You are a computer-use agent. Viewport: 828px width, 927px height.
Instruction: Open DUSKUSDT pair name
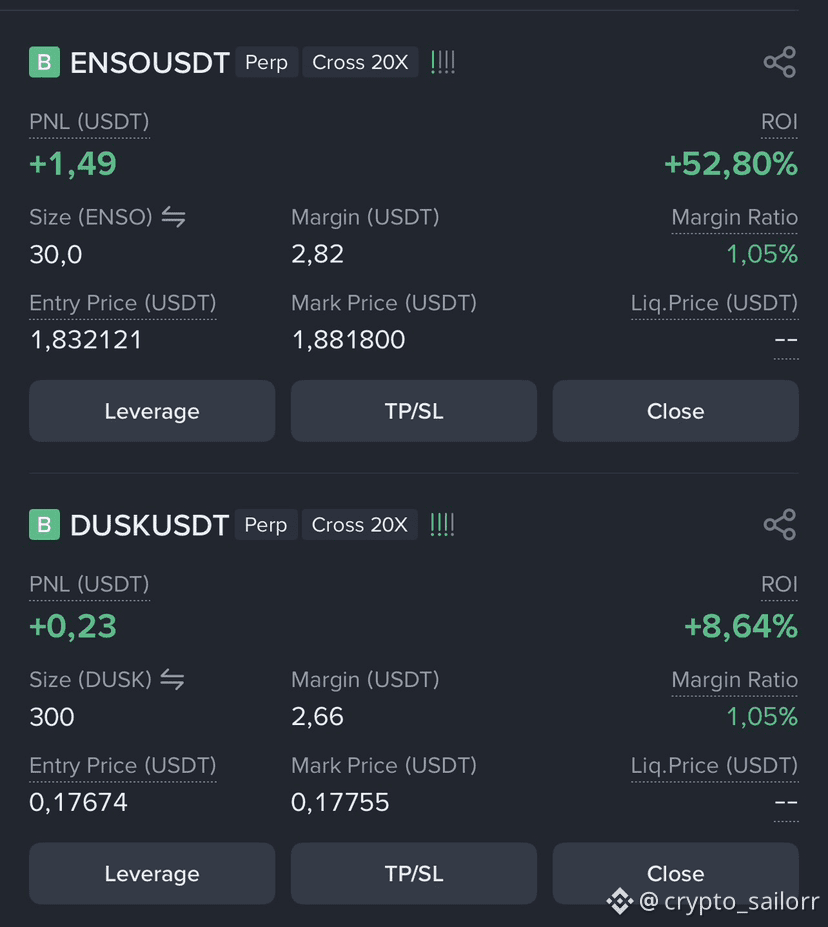tap(149, 525)
